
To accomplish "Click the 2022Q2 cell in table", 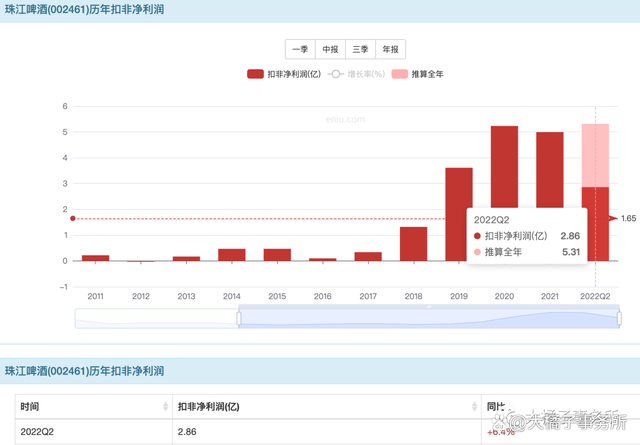I will tap(37, 432).
